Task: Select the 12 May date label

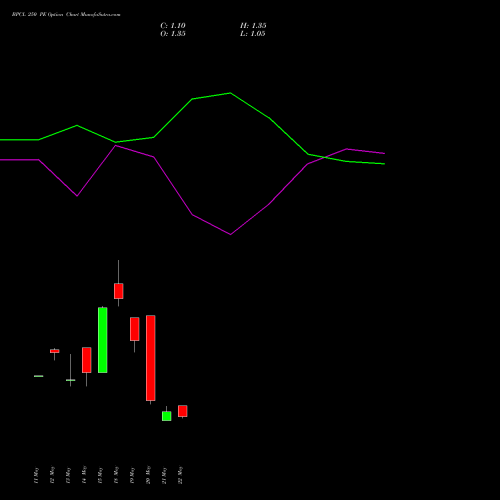Action: click(x=52, y=475)
